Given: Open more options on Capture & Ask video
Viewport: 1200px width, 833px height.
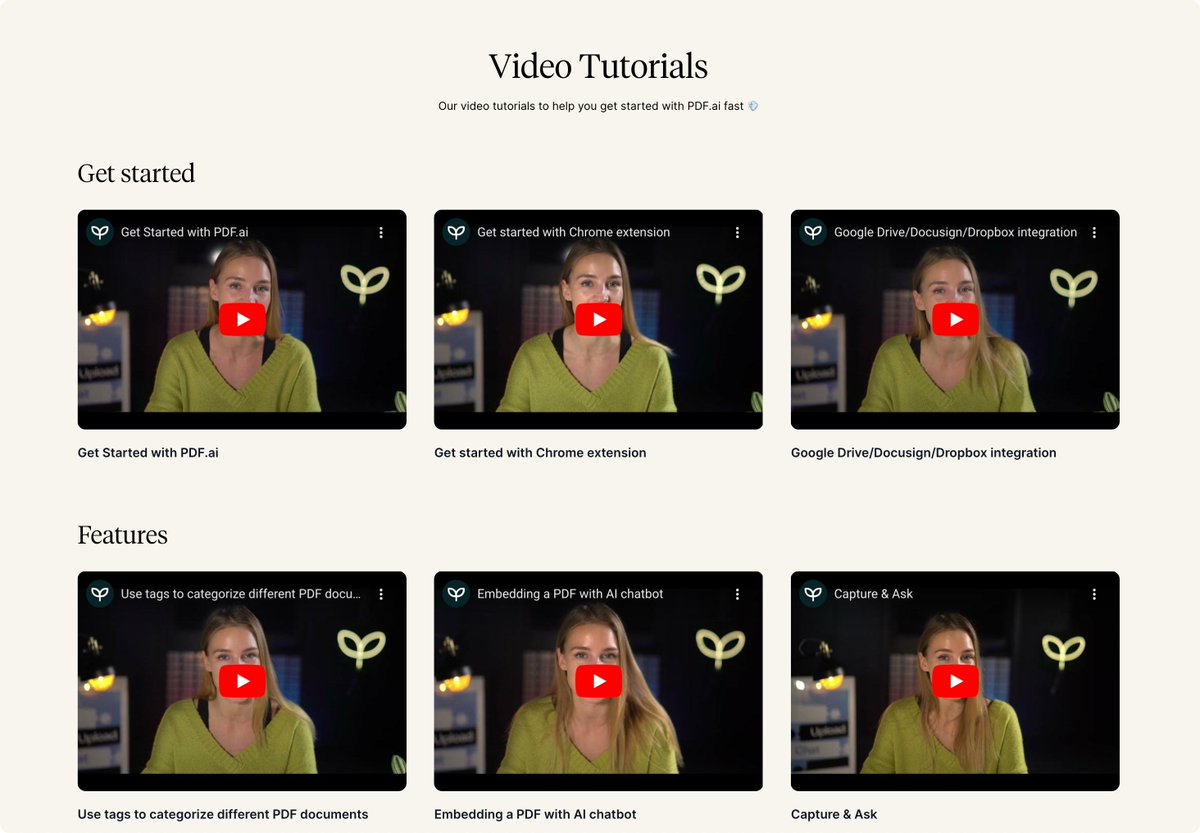Looking at the screenshot, I should (x=1094, y=594).
